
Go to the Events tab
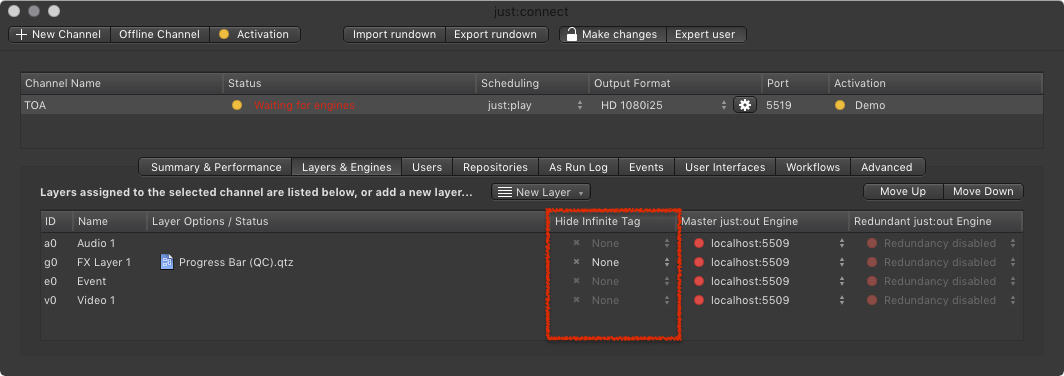point(646,167)
